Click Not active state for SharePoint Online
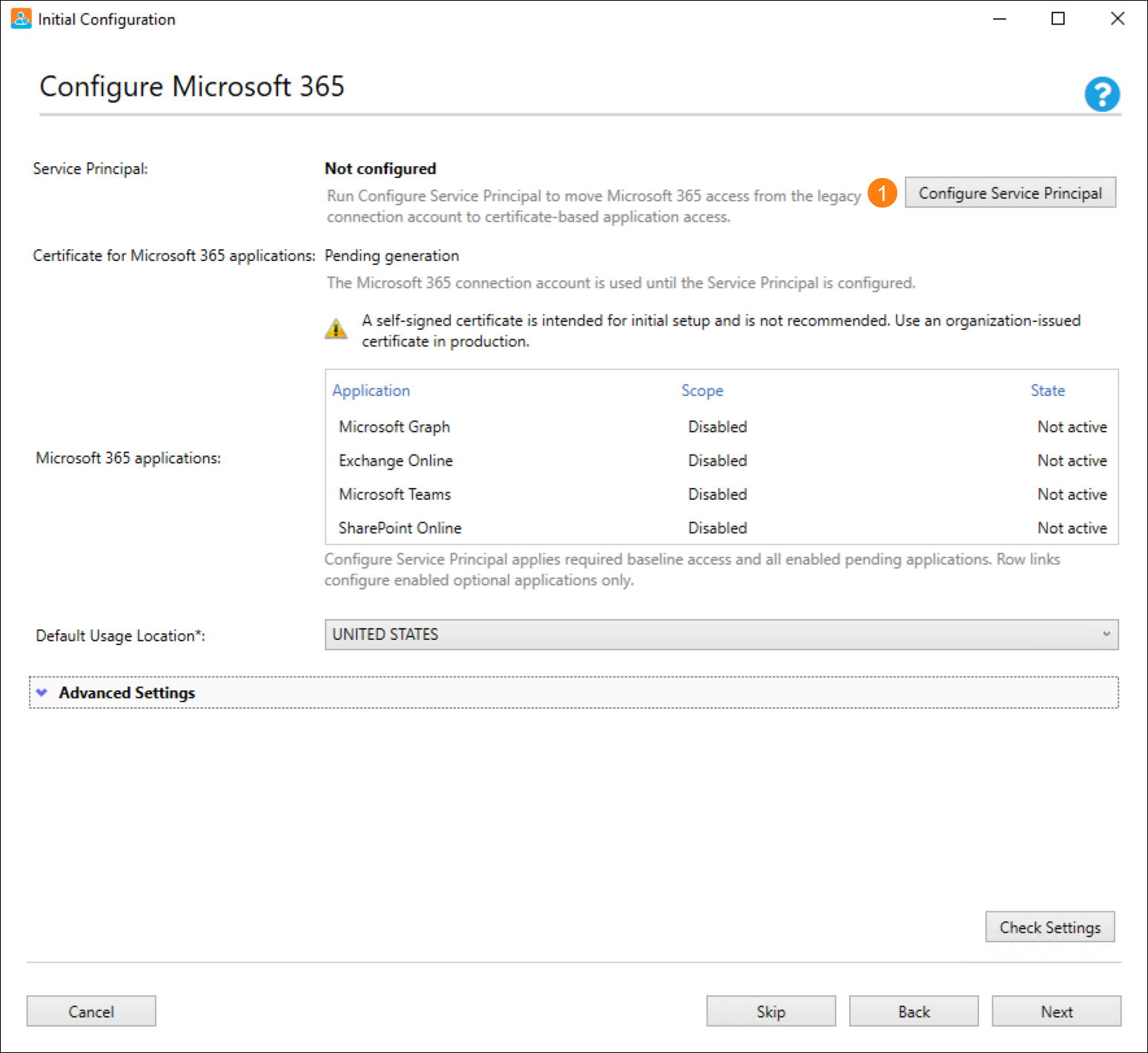The width and height of the screenshot is (1148, 1053). 1072,528
